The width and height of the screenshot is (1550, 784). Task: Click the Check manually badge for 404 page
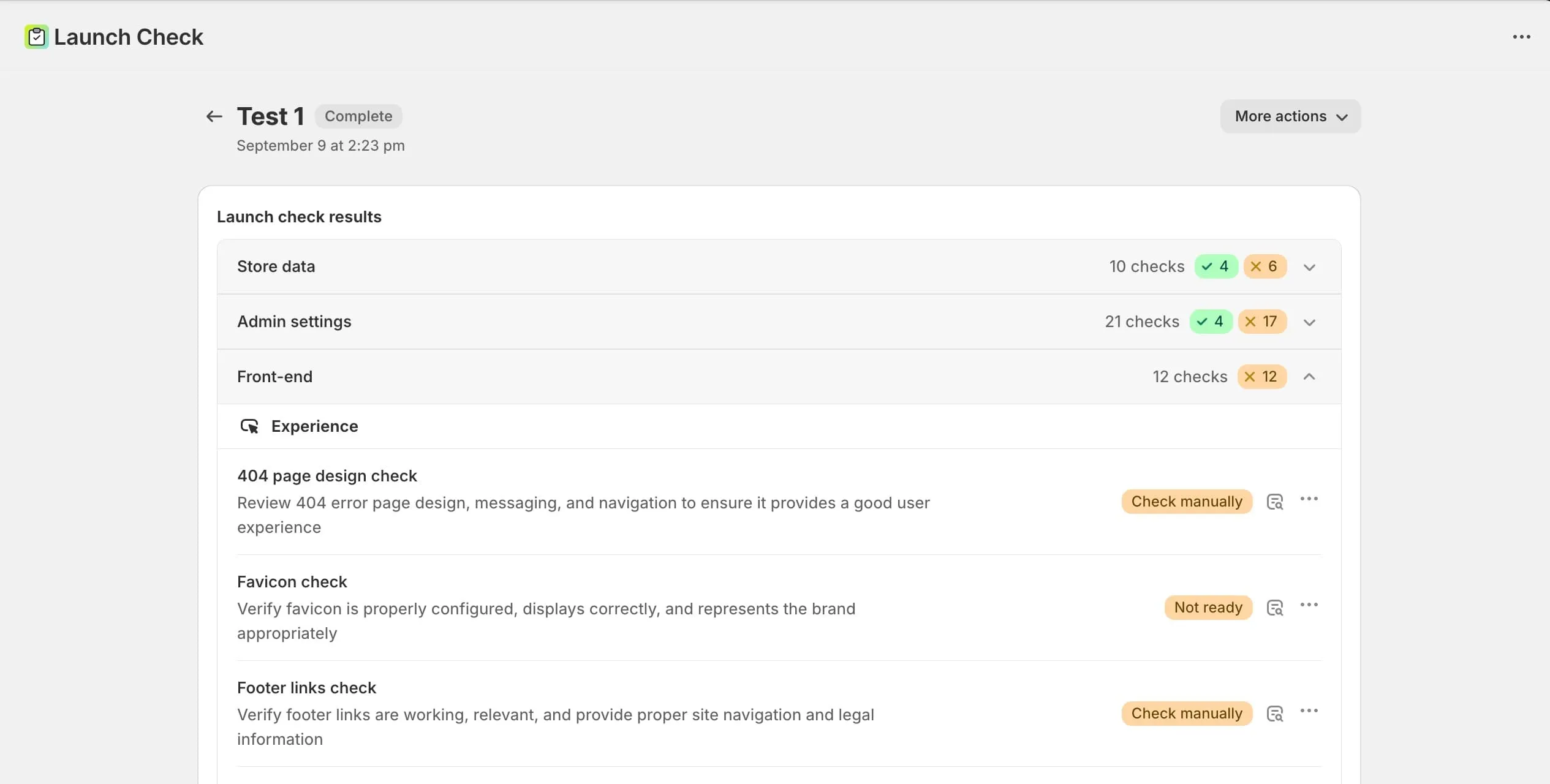(1186, 502)
